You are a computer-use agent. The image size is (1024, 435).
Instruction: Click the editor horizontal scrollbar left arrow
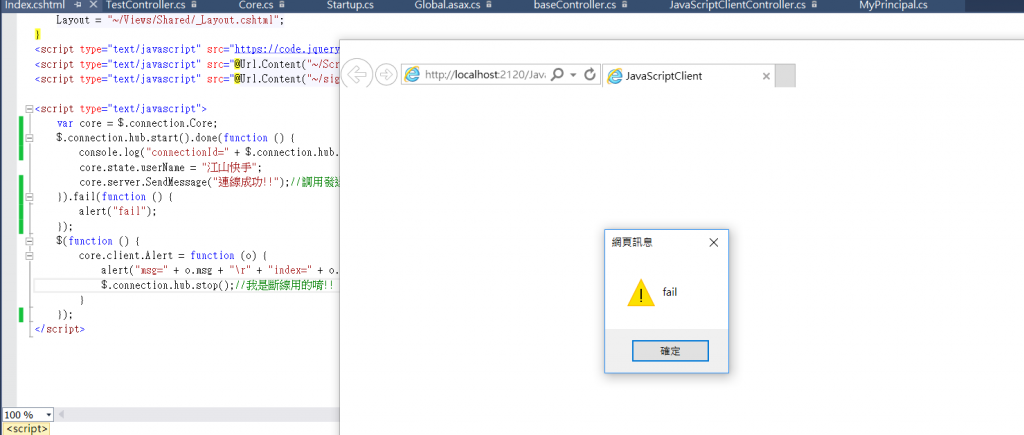tap(62, 415)
